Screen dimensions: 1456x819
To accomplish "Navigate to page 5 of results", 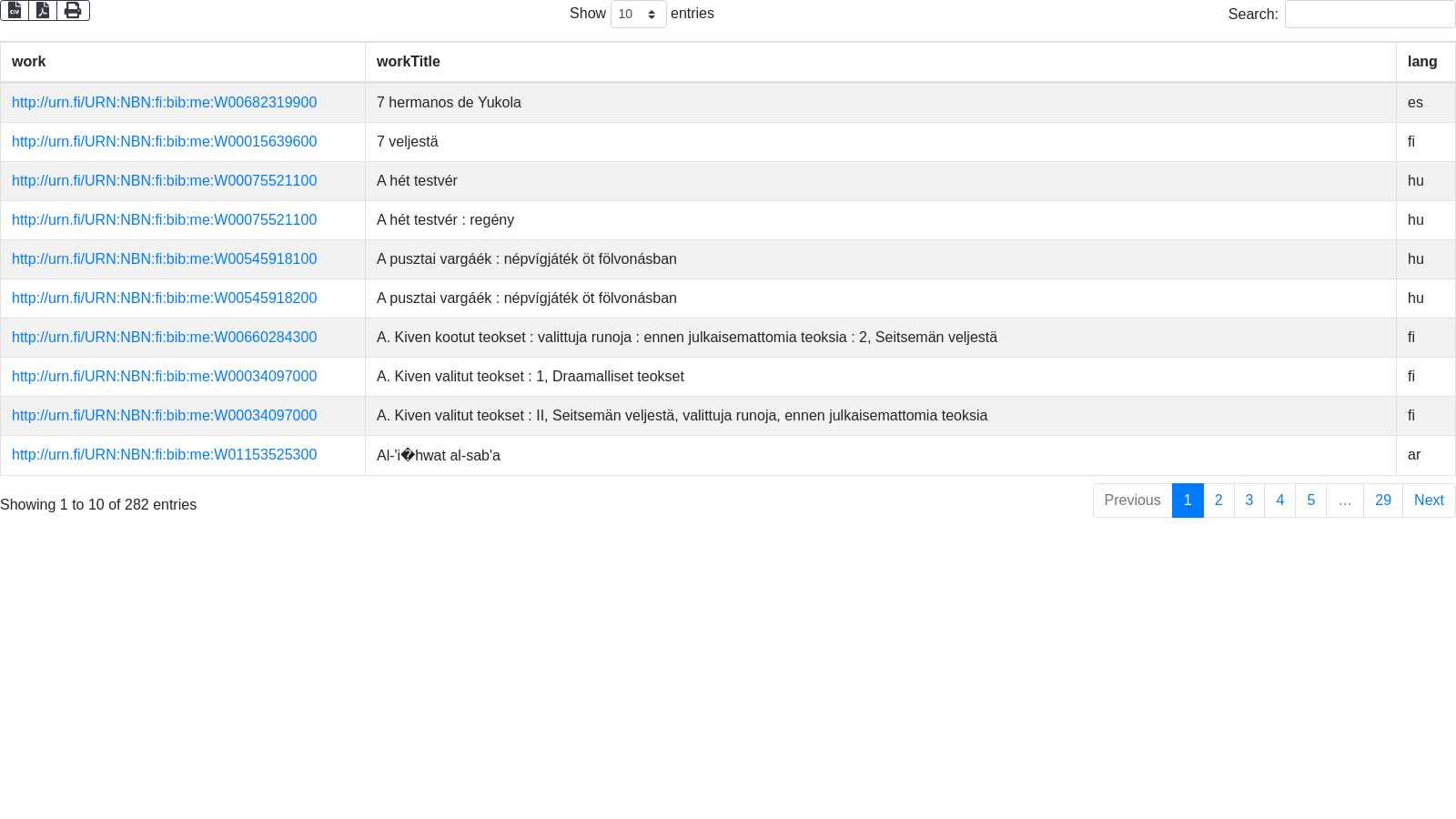I will [1311, 500].
